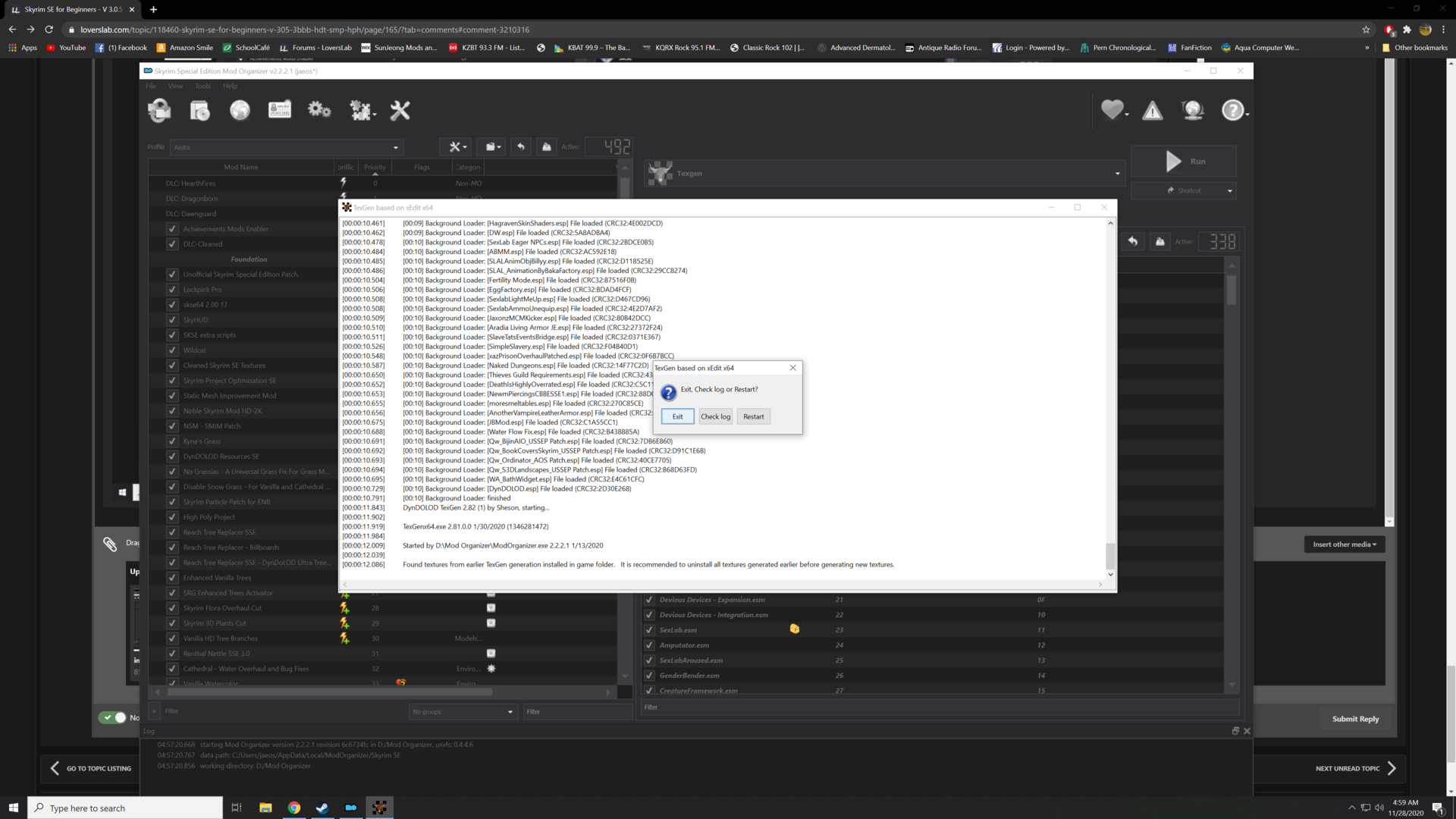Open the Tools menu in Mod Organizer
This screenshot has width=1456, height=819.
click(x=202, y=86)
